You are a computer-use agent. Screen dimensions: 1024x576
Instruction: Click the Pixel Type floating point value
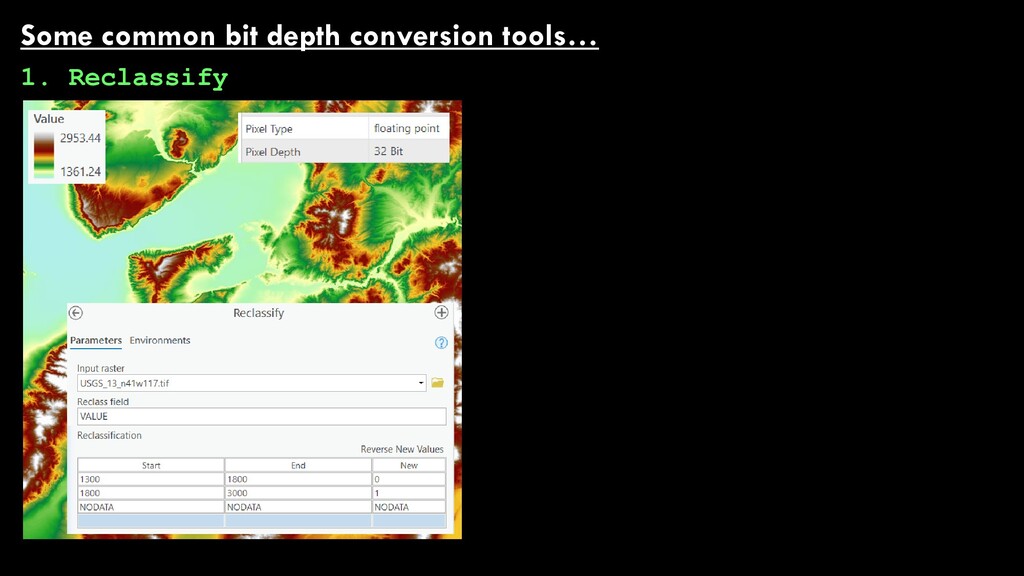click(x=406, y=129)
